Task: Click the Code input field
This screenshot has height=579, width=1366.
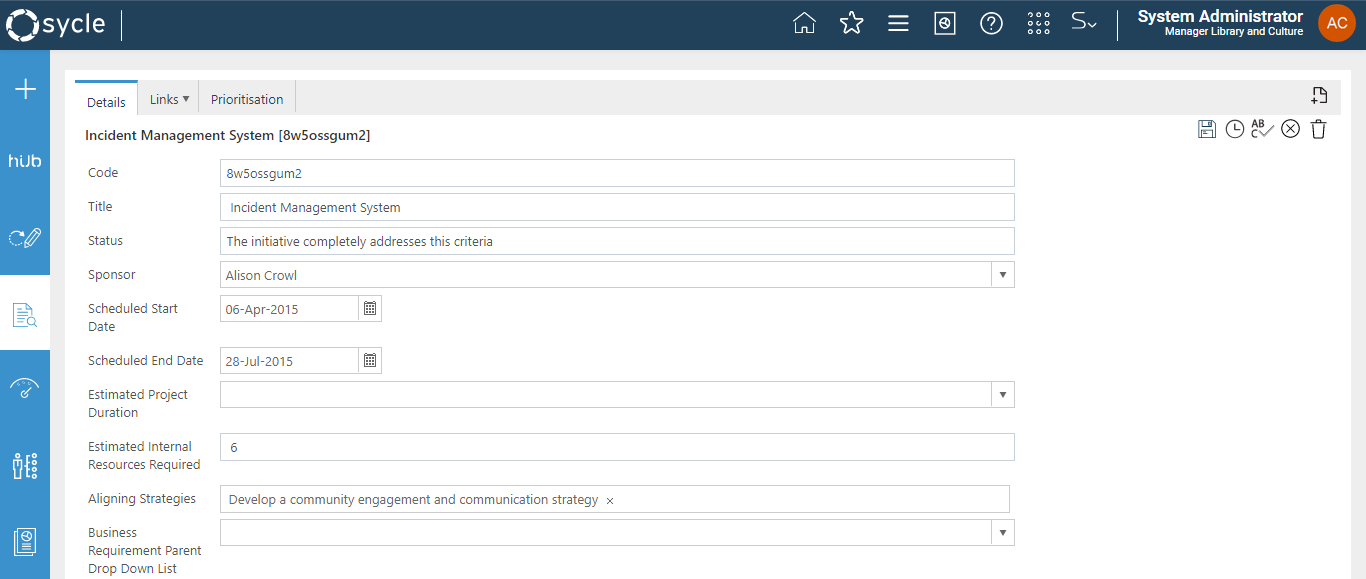Action: pos(617,173)
